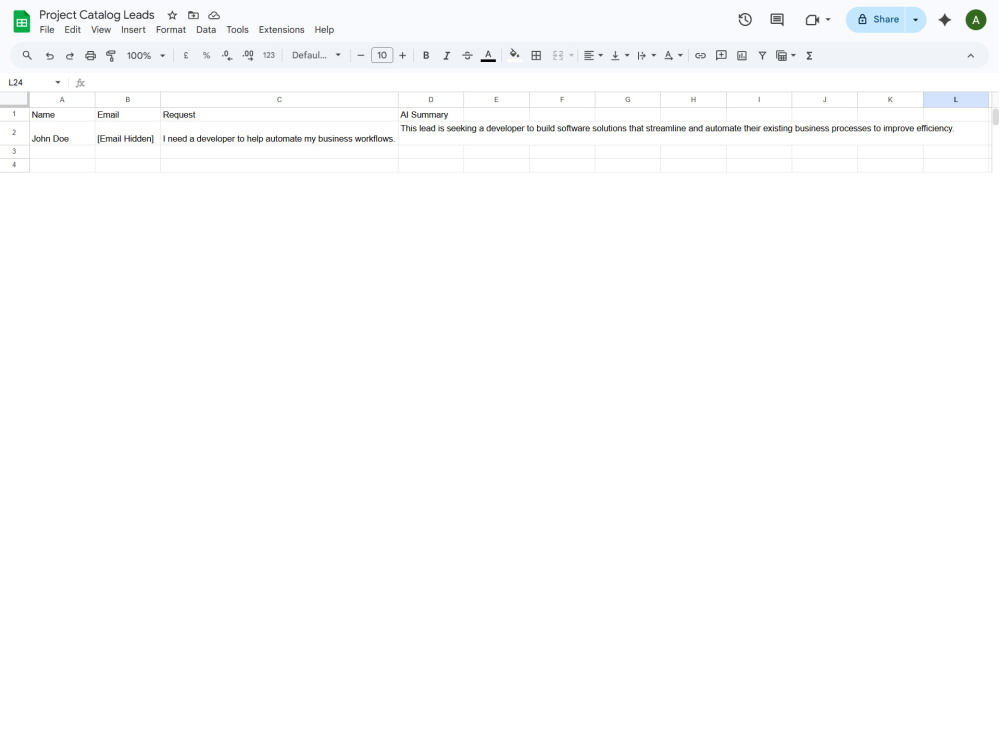This screenshot has width=1000, height=750.
Task: Insert a link
Action: pyautogui.click(x=700, y=55)
